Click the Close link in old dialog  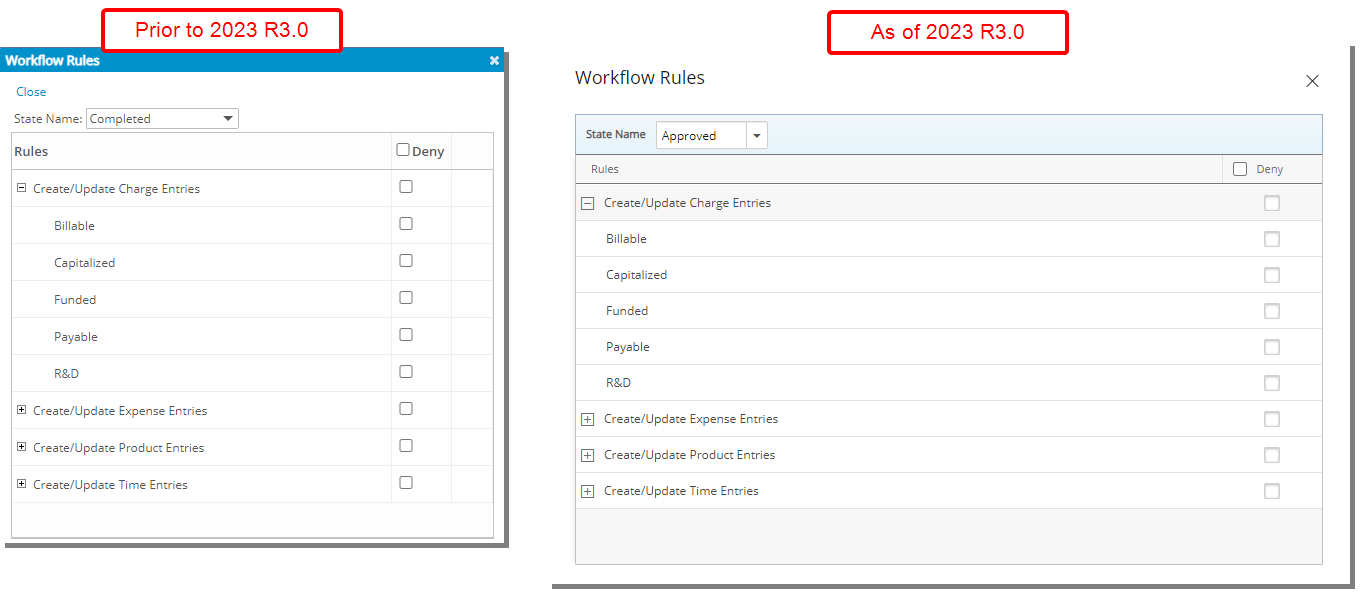click(x=31, y=91)
